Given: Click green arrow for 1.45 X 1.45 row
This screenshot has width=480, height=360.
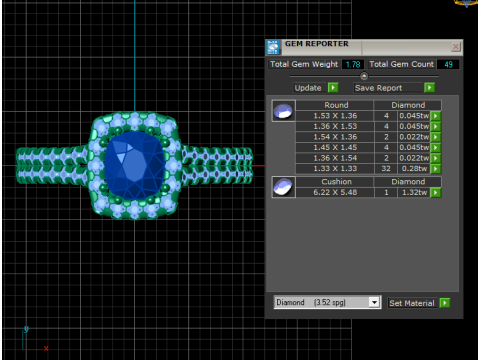Looking at the screenshot, I should click(436, 148).
